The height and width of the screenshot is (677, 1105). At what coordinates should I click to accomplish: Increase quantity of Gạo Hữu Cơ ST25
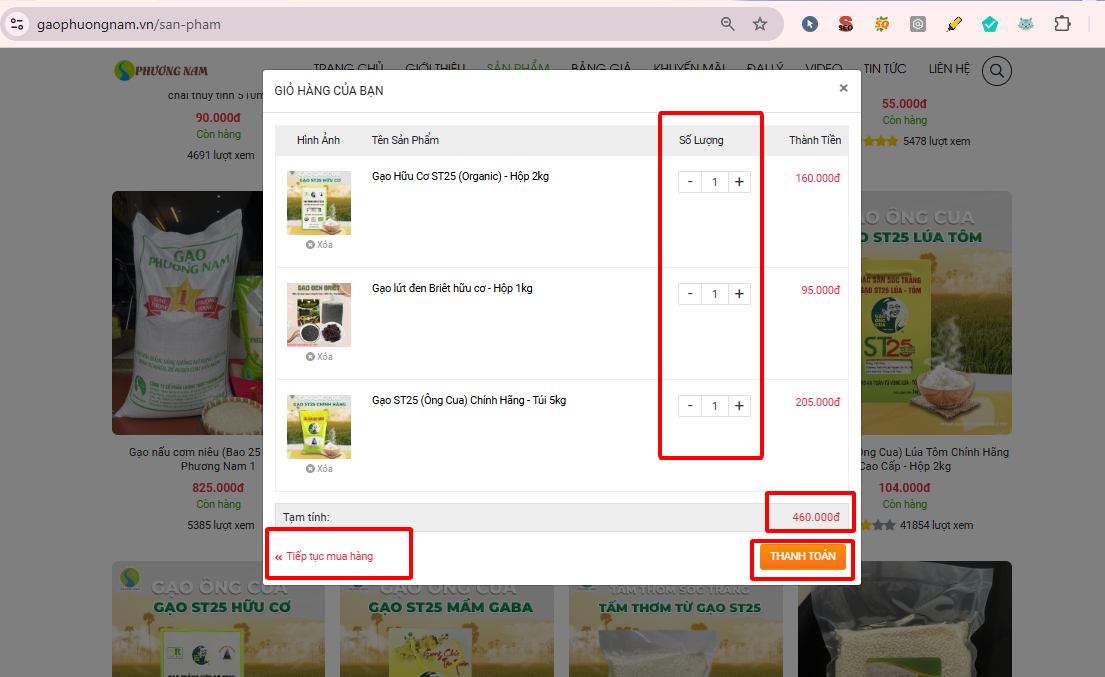(739, 182)
